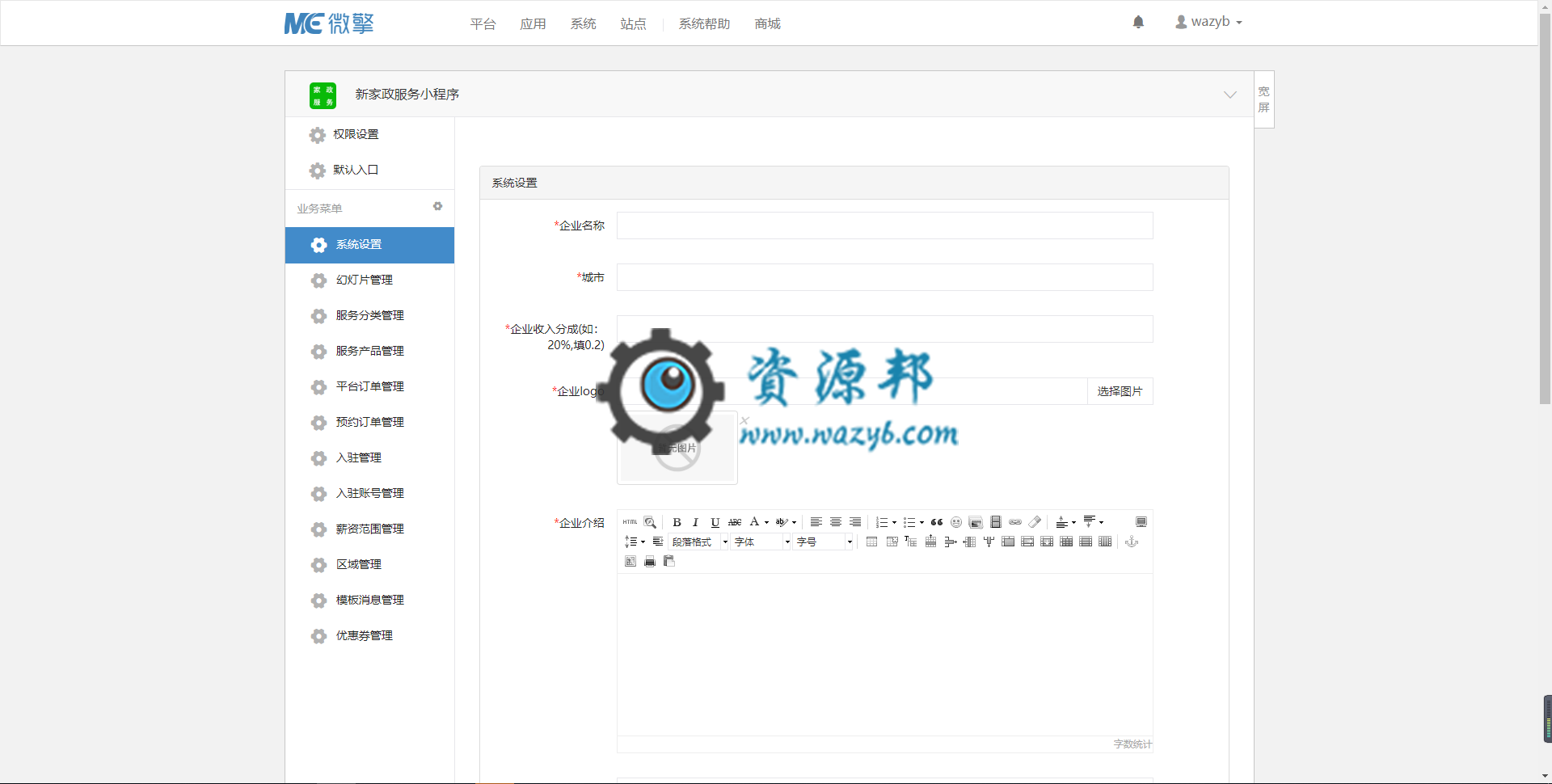Open 商城 menu
1552x784 pixels.
pos(767,24)
